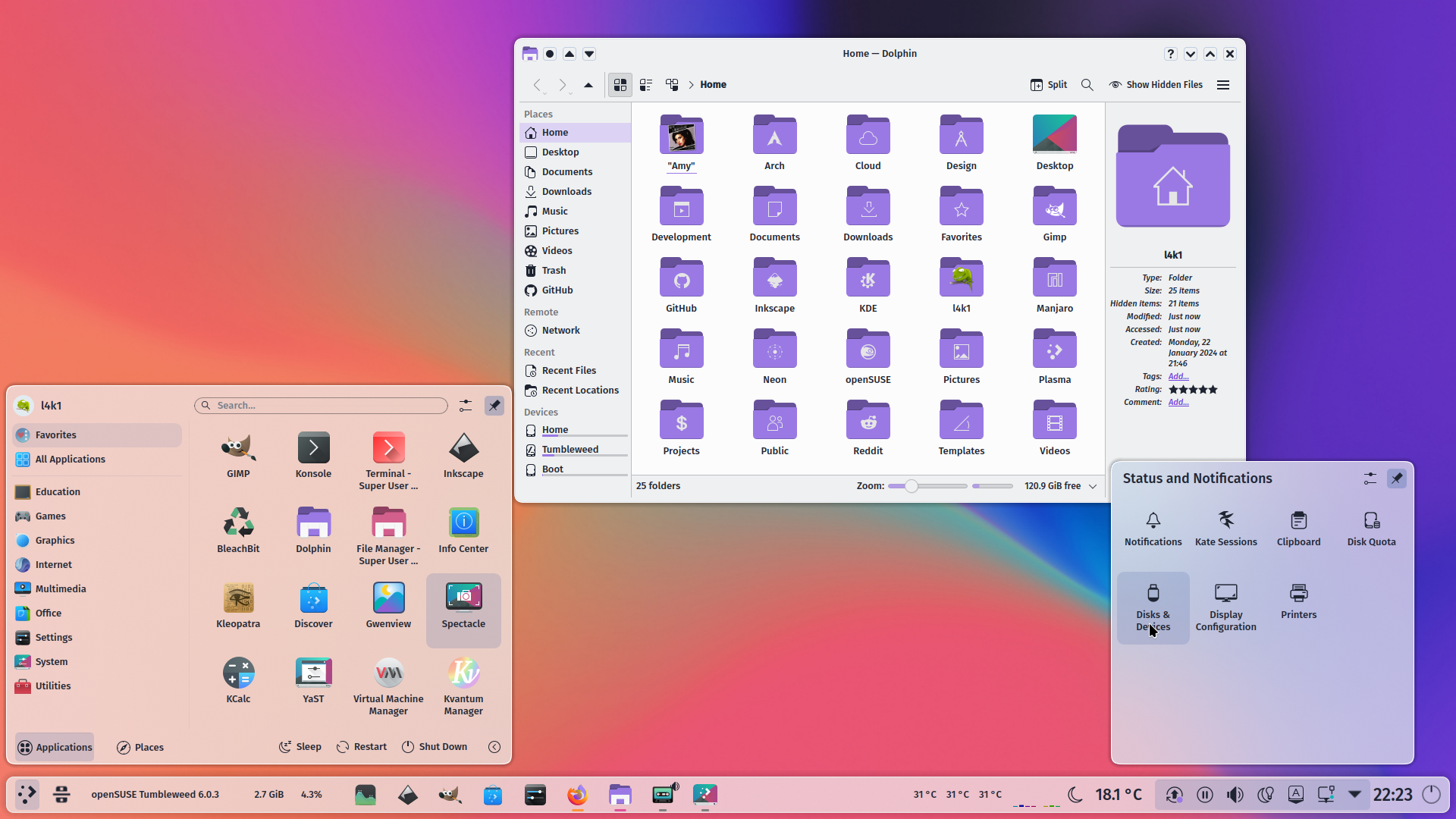Image resolution: width=1456 pixels, height=819 pixels.
Task: Toggle the pin on Status and Notifications
Action: click(x=1396, y=479)
